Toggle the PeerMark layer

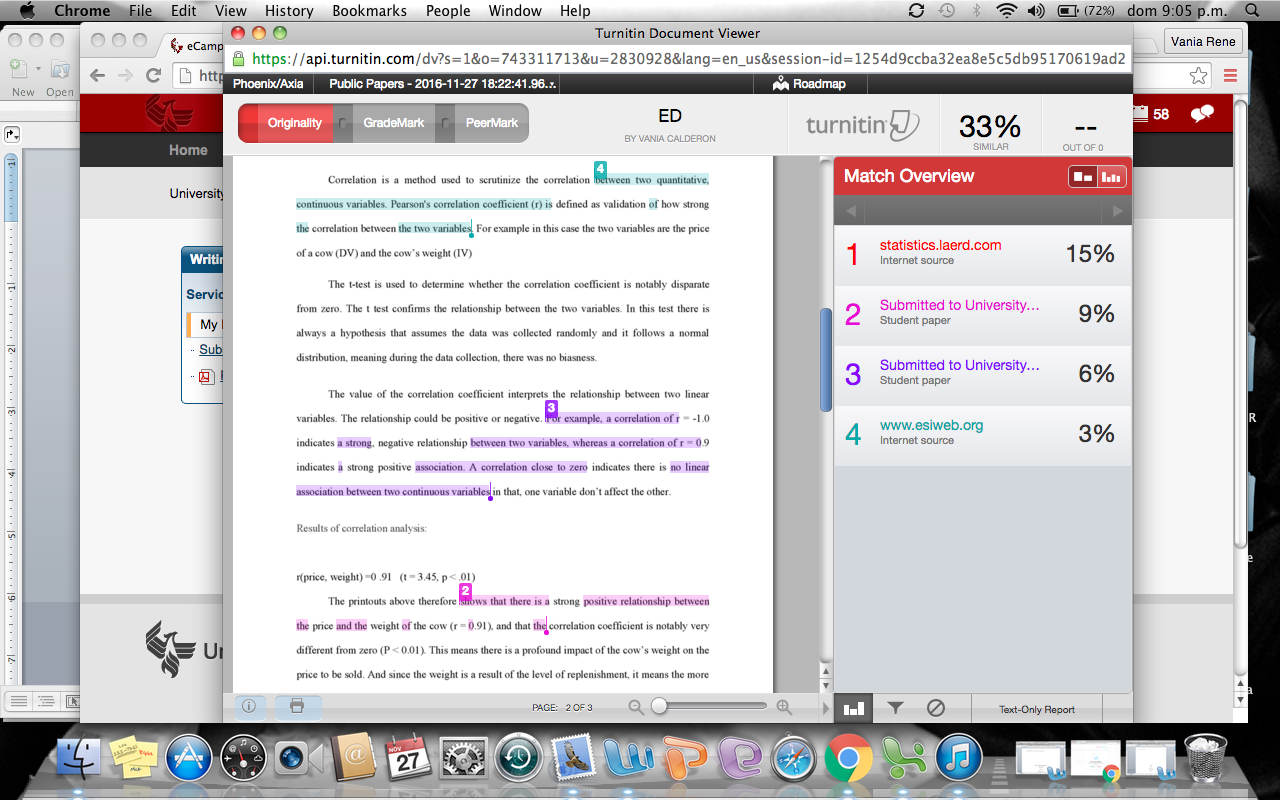coord(491,123)
